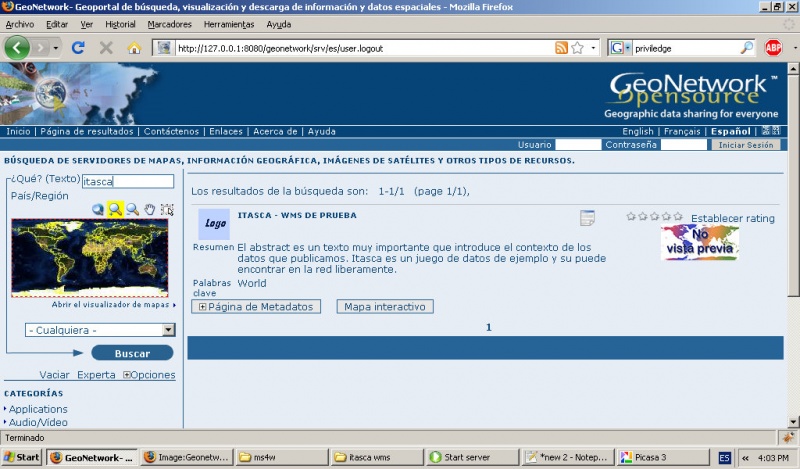The image size is (800, 469).
Task: Click the first rating star
Action: (x=631, y=216)
